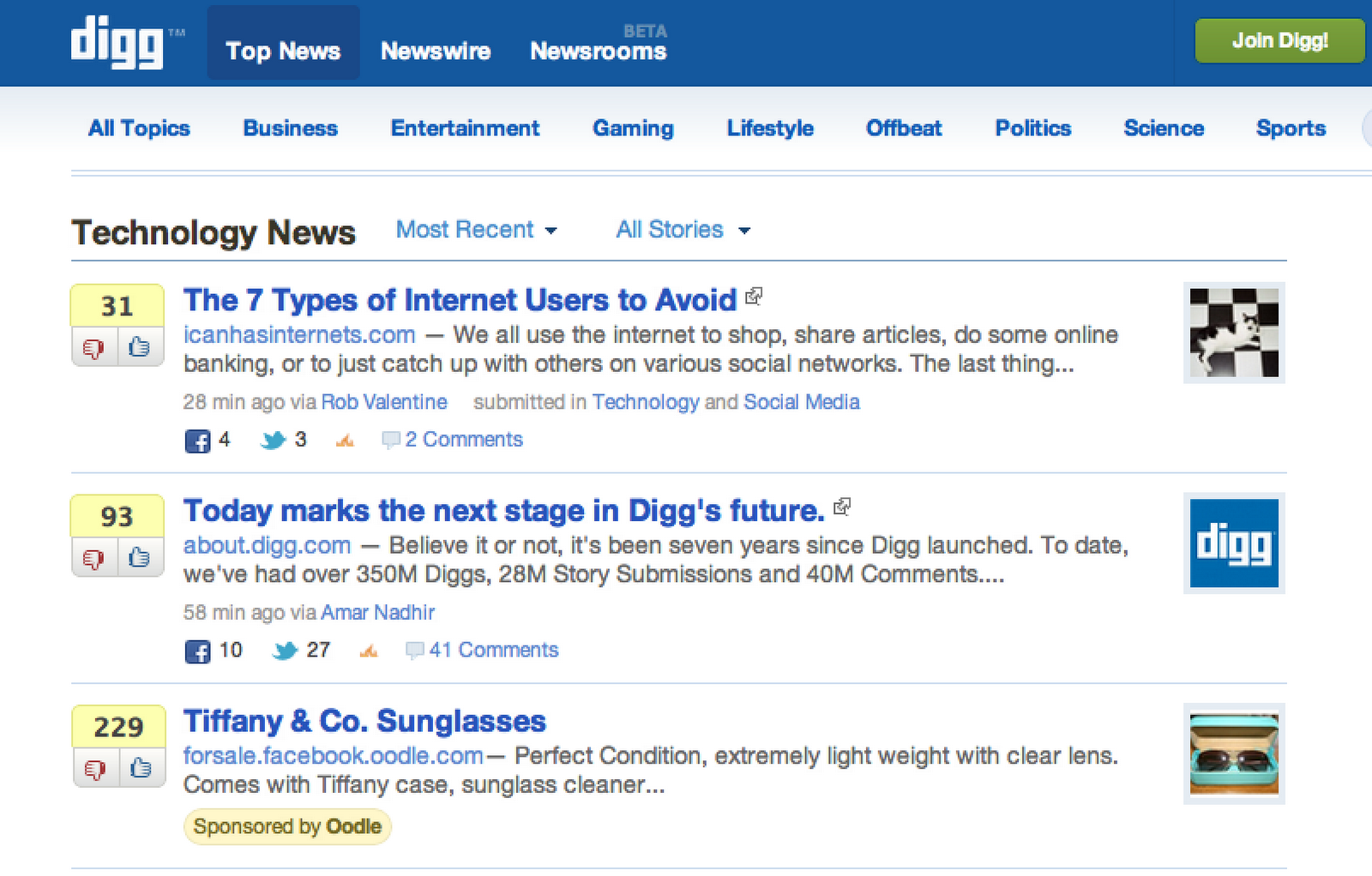The height and width of the screenshot is (876, 1372).
Task: Digg the Tiffany & Co. Sunglasses ad
Action: 140,768
